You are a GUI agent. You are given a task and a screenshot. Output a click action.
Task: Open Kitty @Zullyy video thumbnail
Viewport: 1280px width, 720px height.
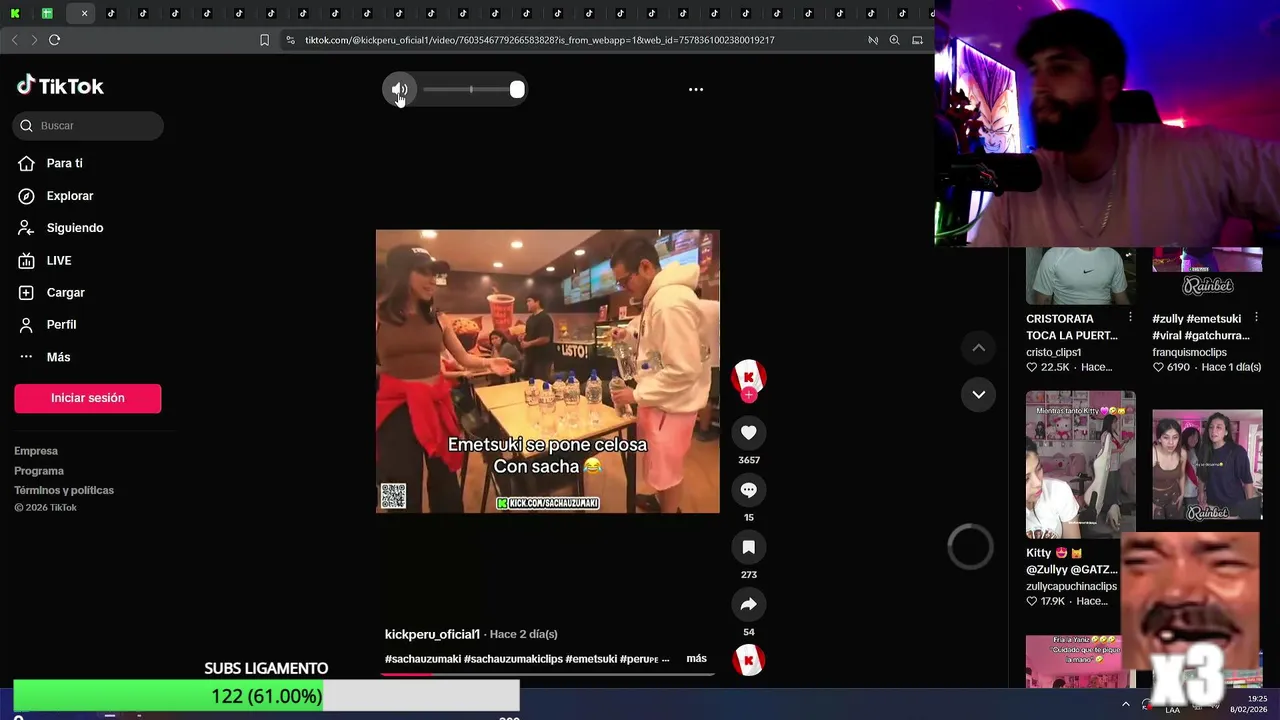(1080, 464)
